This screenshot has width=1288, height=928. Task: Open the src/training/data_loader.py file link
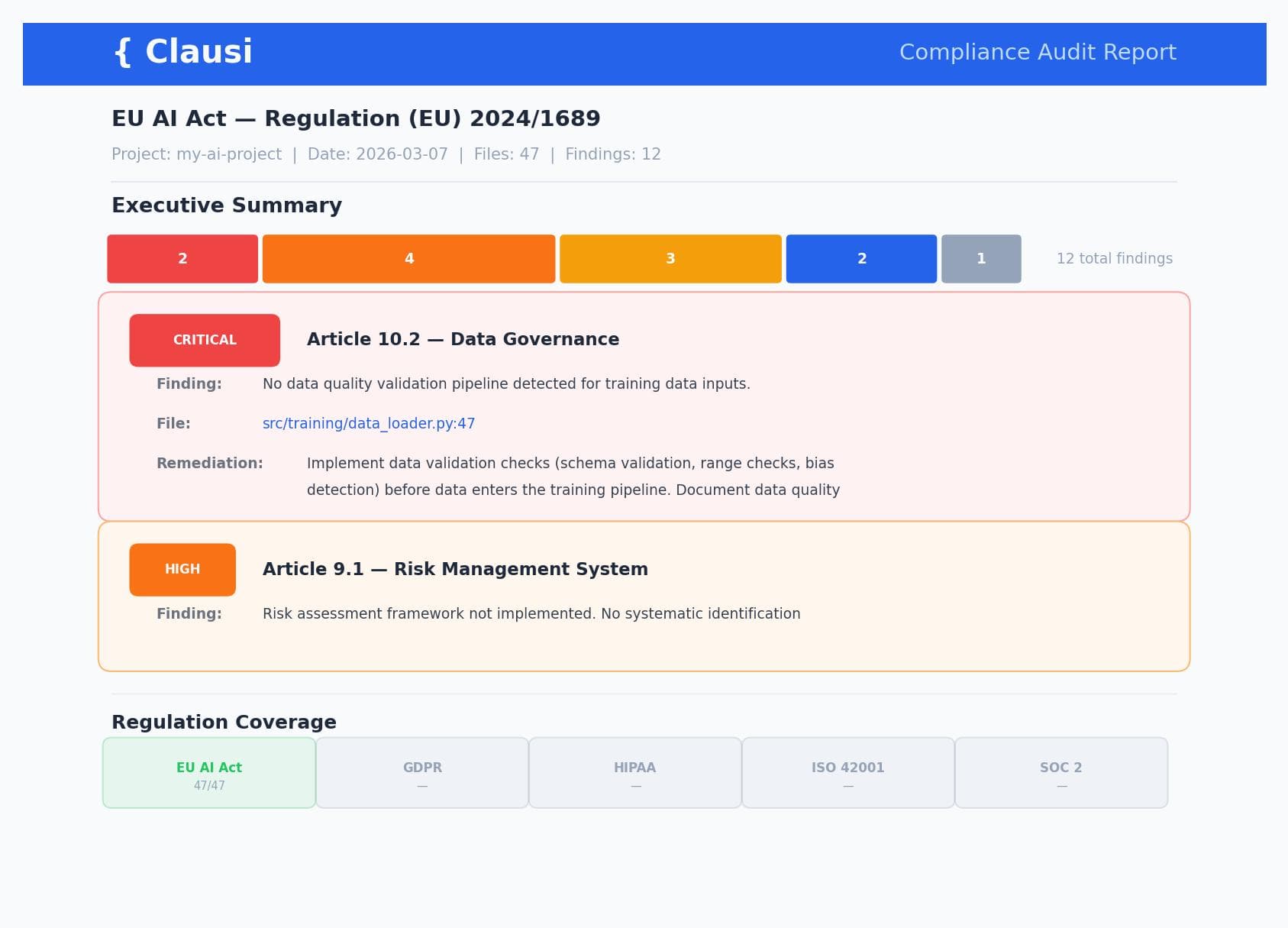(x=368, y=422)
